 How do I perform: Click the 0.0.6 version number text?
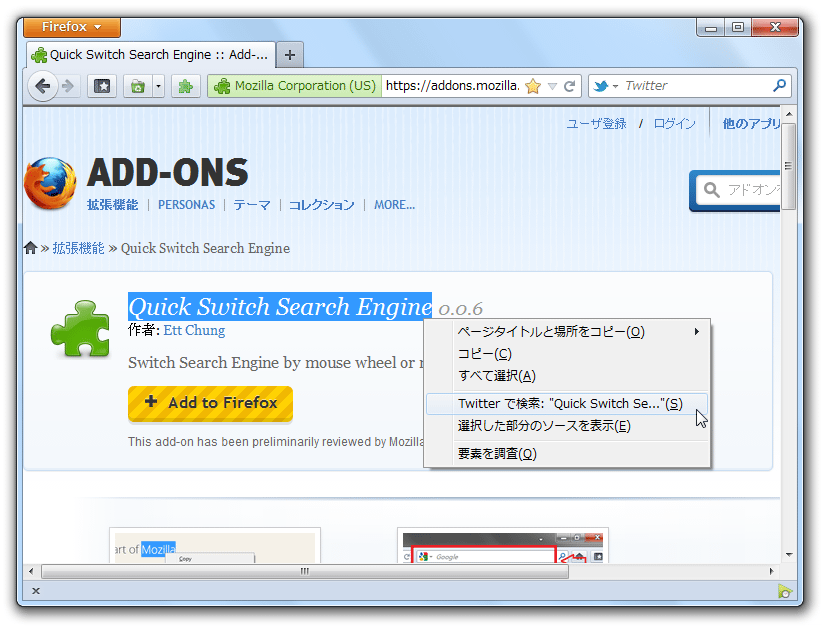pyautogui.click(x=460, y=310)
